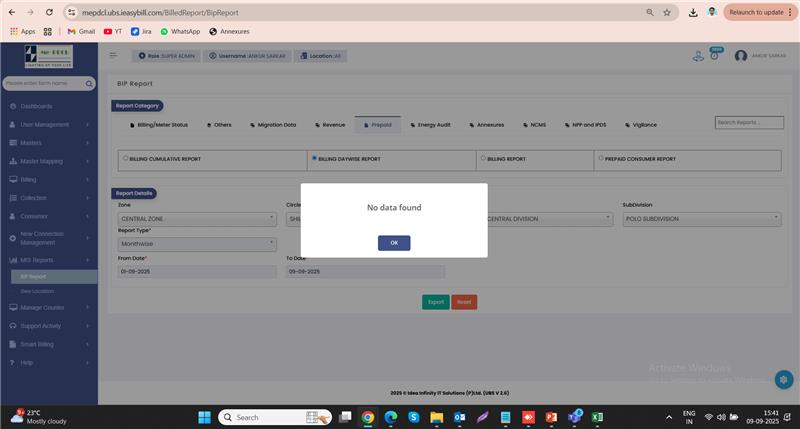The width and height of the screenshot is (800, 429).
Task: Select Billing Cumulative Report radio button
Action: (x=126, y=158)
